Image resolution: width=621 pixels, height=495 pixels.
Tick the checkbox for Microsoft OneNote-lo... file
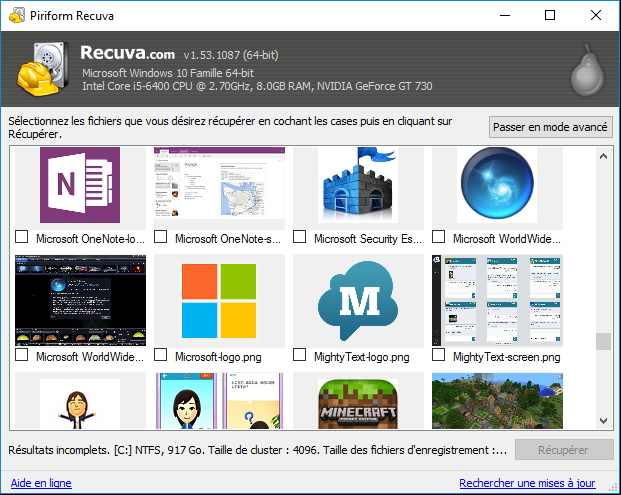pos(21,237)
